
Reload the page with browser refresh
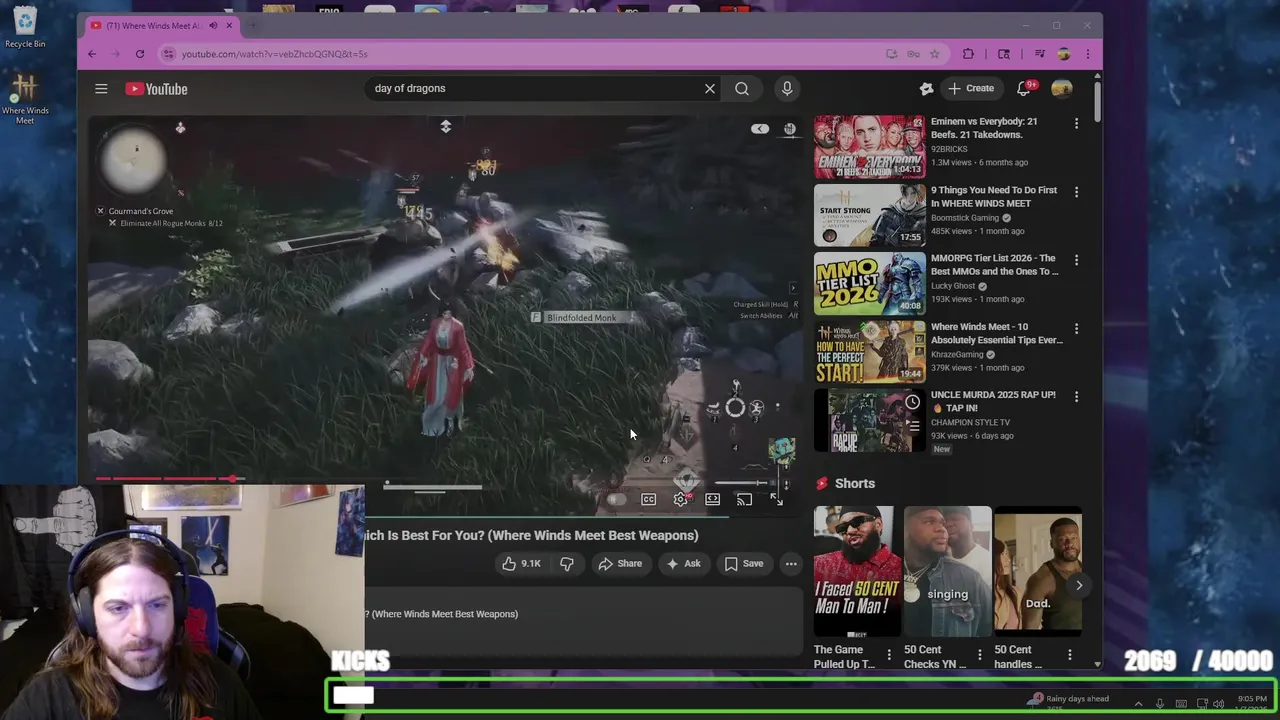click(x=140, y=54)
